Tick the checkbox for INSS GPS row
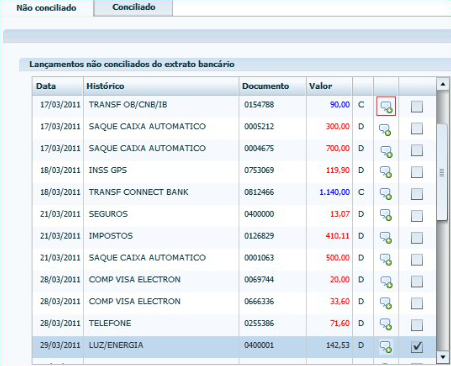Screen dimensions: 451x366 pos(417,172)
